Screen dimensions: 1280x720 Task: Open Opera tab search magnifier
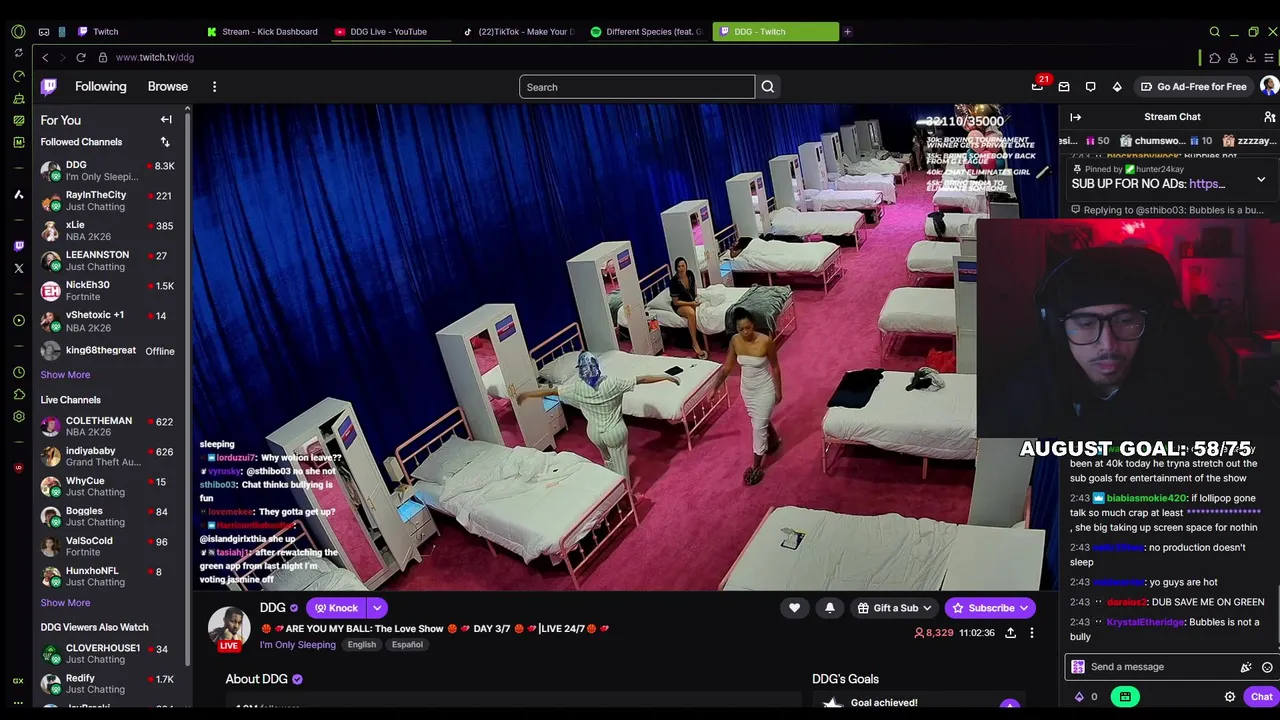pyautogui.click(x=1214, y=32)
